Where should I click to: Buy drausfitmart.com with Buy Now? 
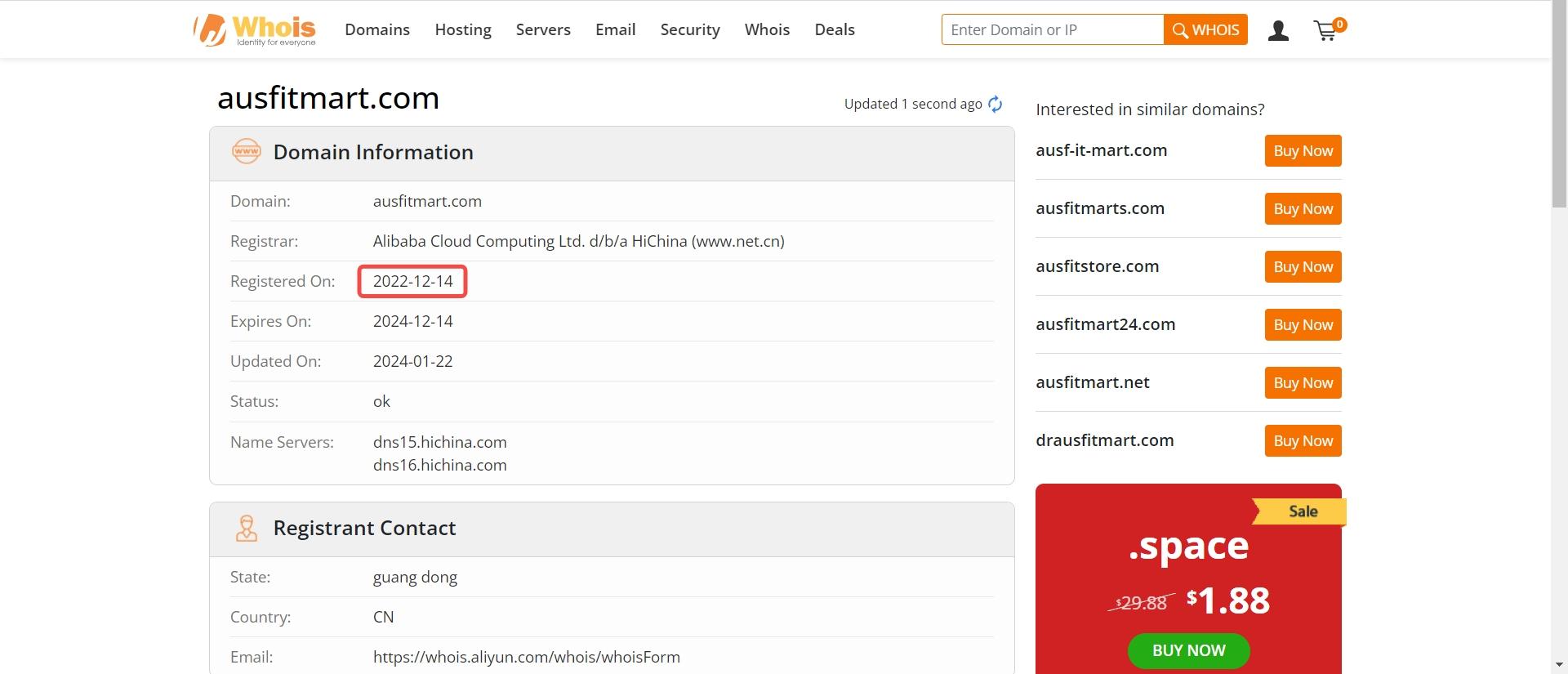point(1303,440)
